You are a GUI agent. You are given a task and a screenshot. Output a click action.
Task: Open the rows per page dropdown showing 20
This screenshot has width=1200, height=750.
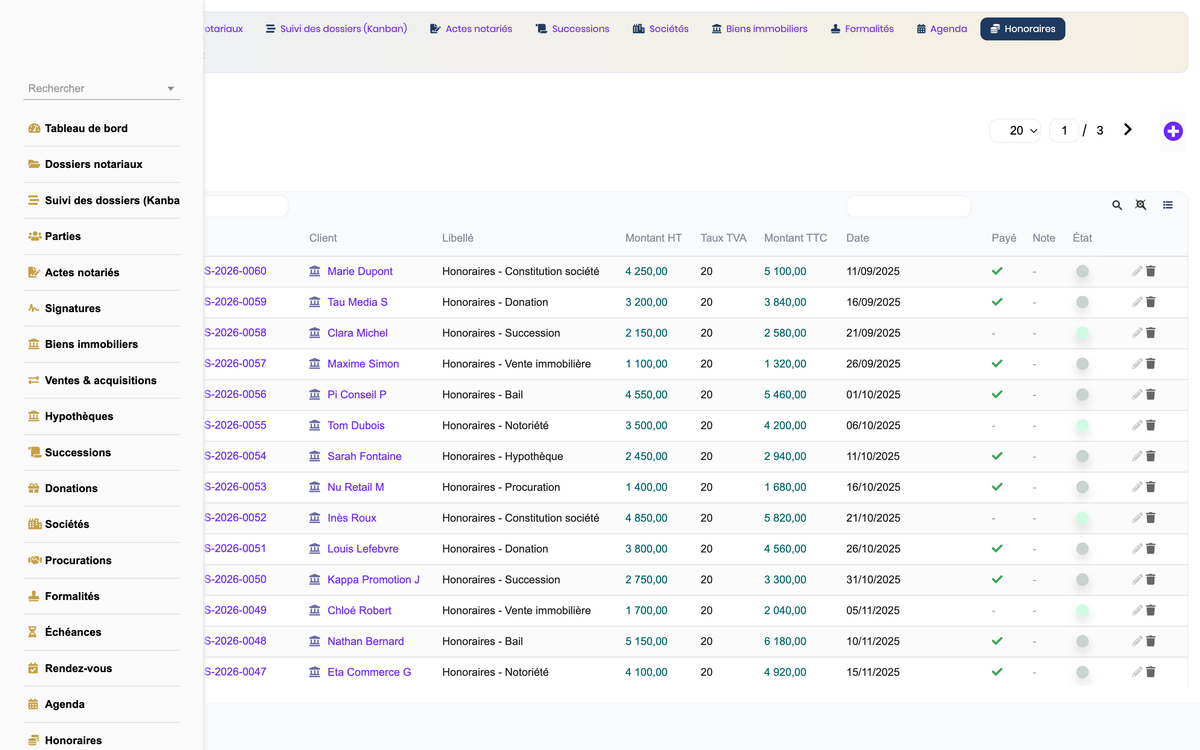click(1015, 131)
